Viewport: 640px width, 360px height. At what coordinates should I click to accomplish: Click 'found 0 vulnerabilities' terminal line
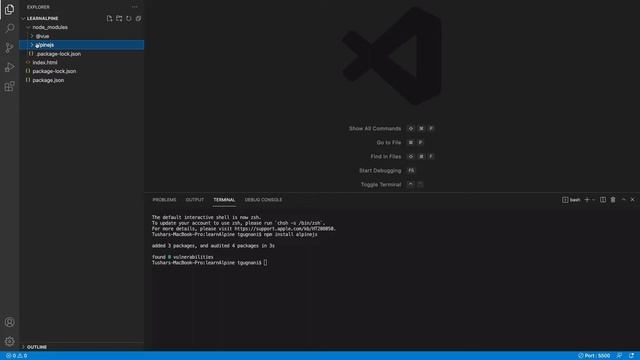click(182, 257)
